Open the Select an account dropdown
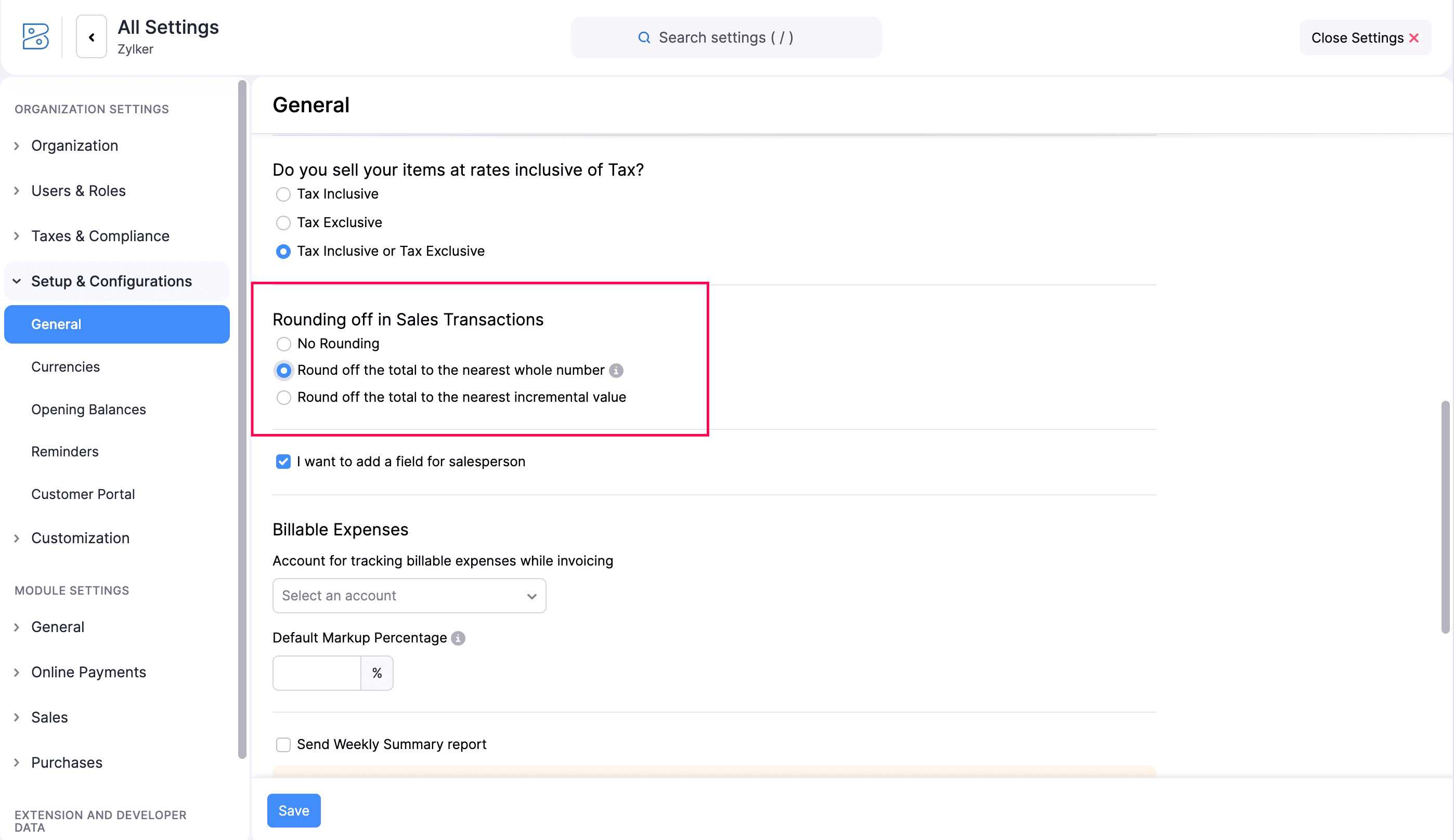This screenshot has height=840, width=1454. pyautogui.click(x=409, y=595)
